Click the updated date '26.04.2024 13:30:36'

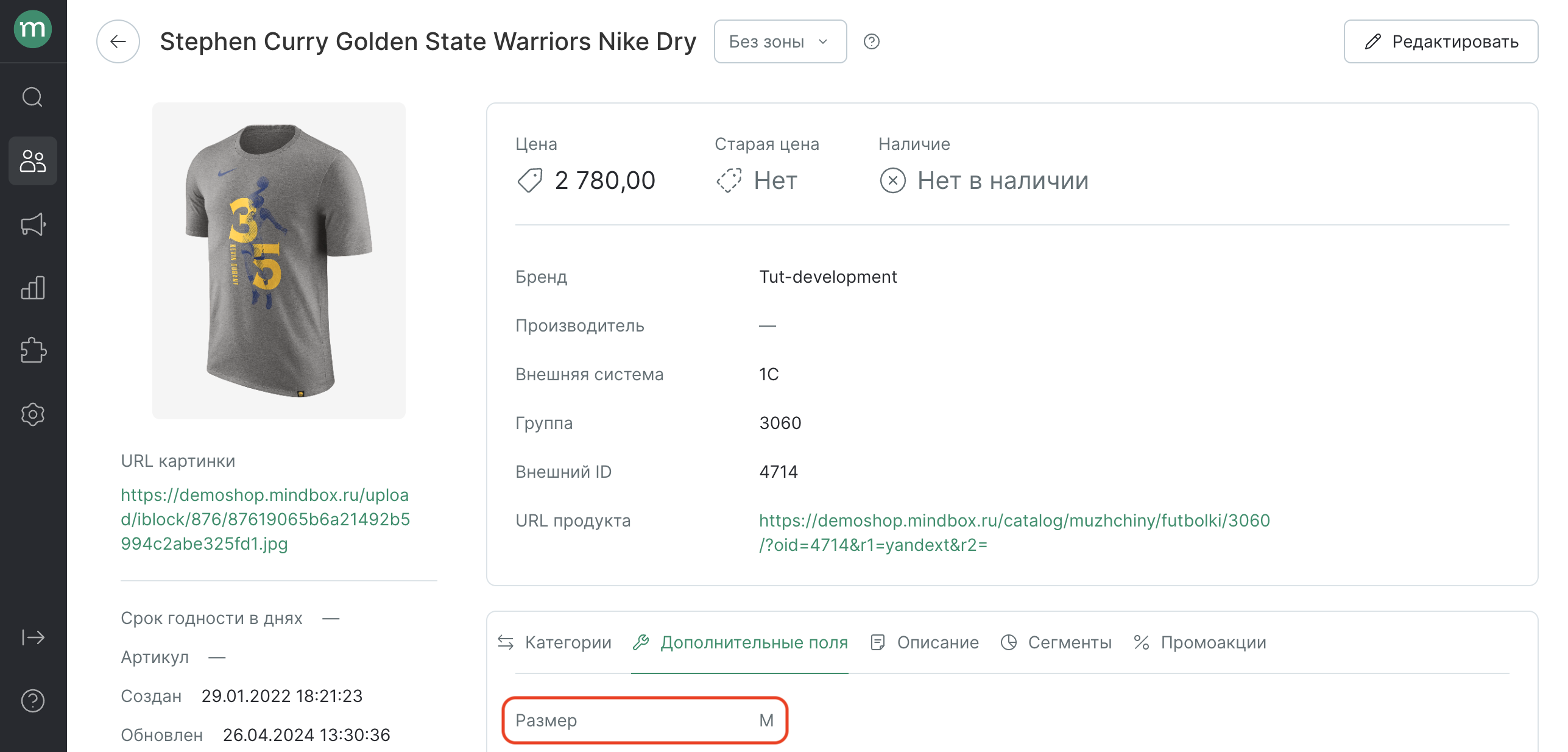[306, 735]
